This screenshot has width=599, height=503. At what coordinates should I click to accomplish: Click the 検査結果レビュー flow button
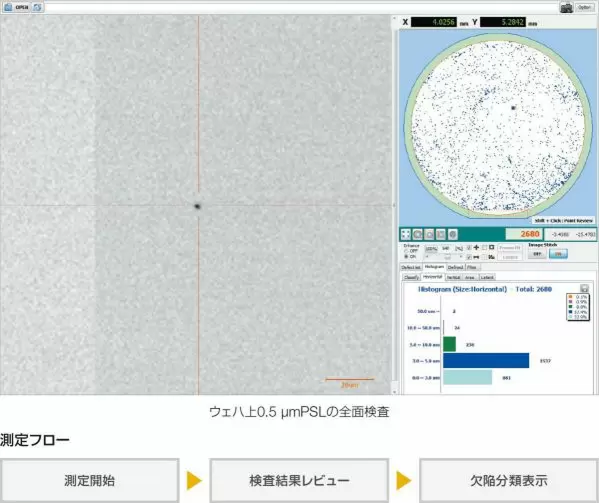click(x=299, y=480)
